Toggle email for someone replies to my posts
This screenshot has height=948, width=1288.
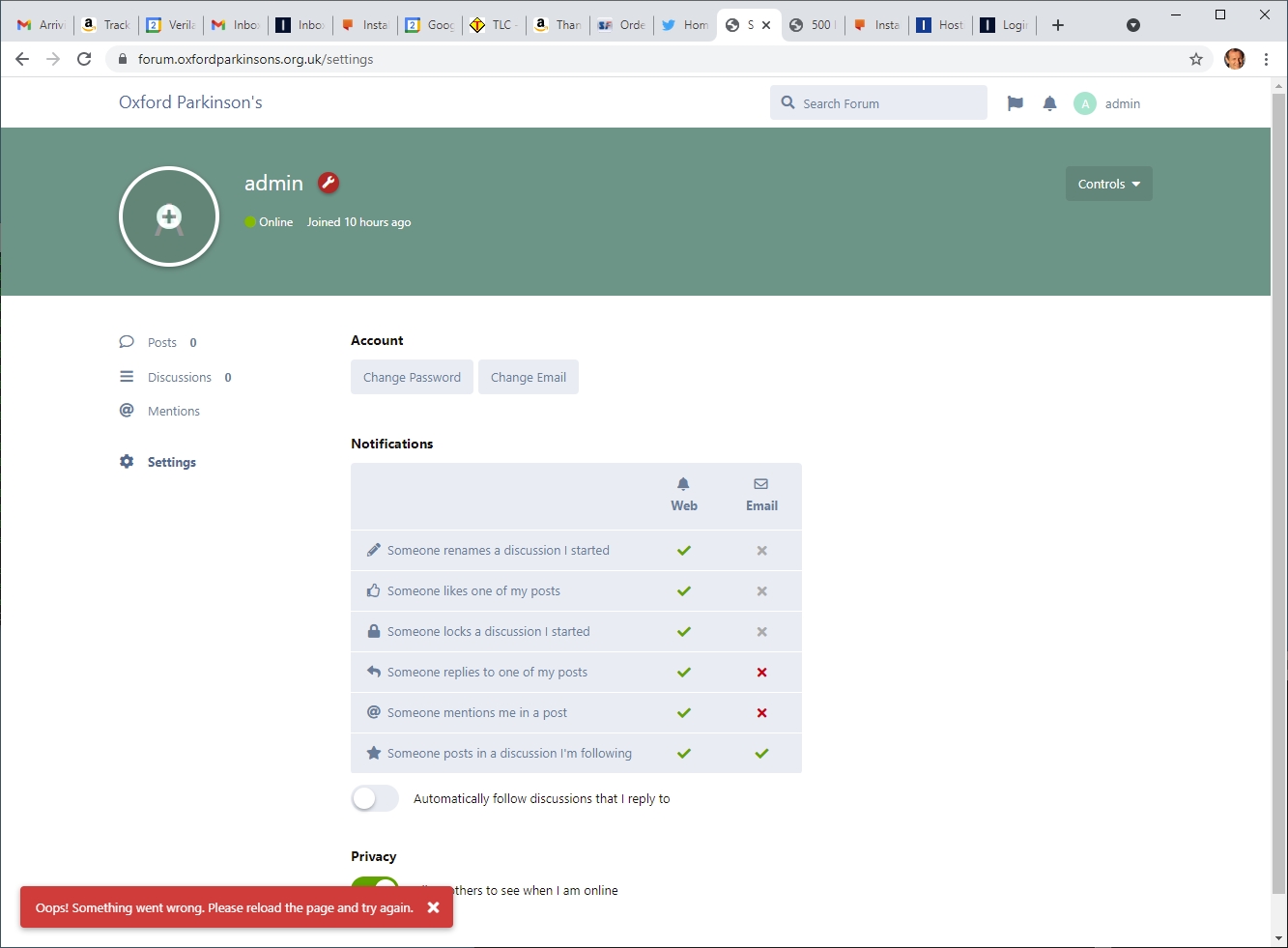click(x=761, y=673)
